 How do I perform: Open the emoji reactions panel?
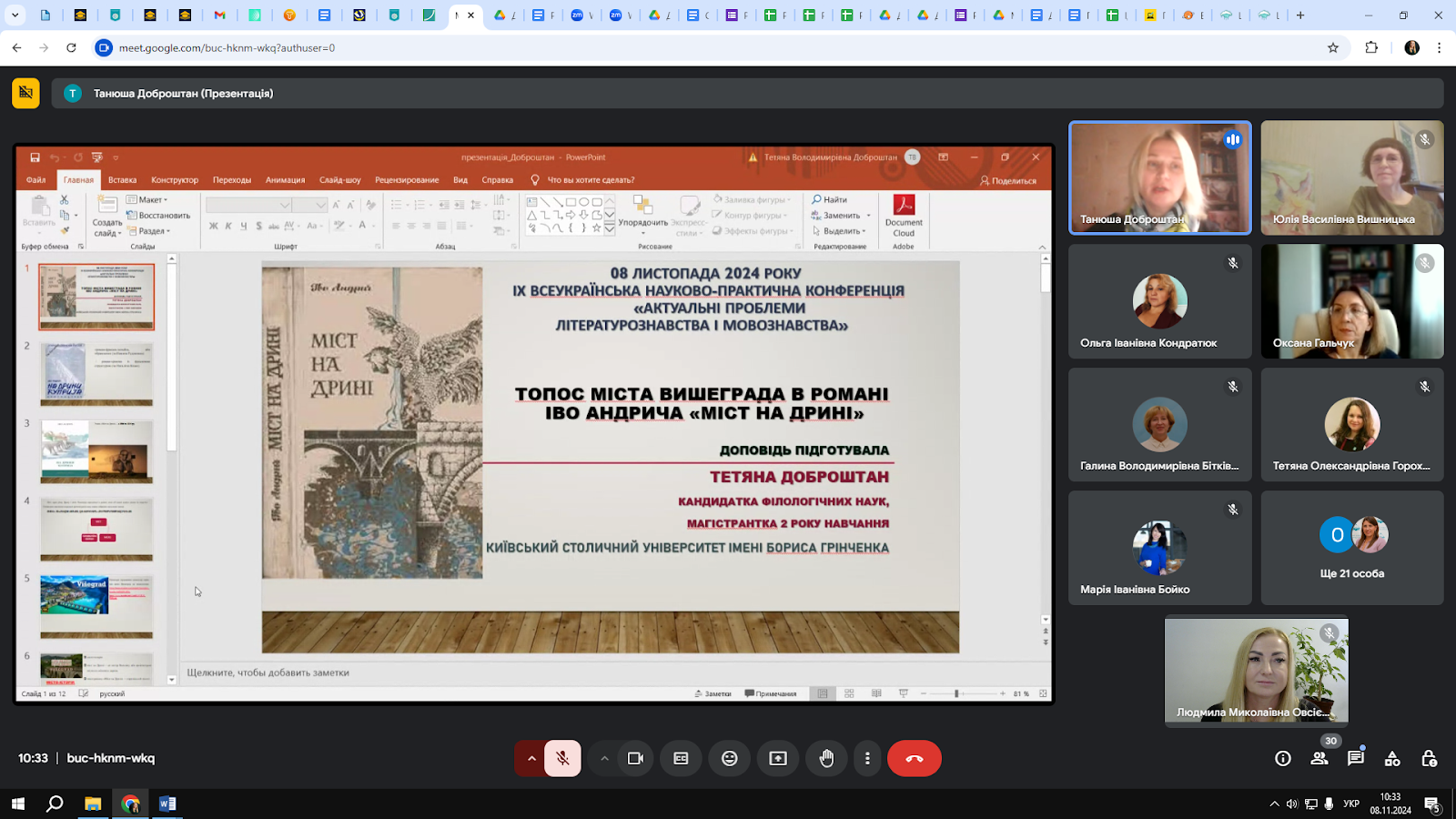tap(729, 758)
